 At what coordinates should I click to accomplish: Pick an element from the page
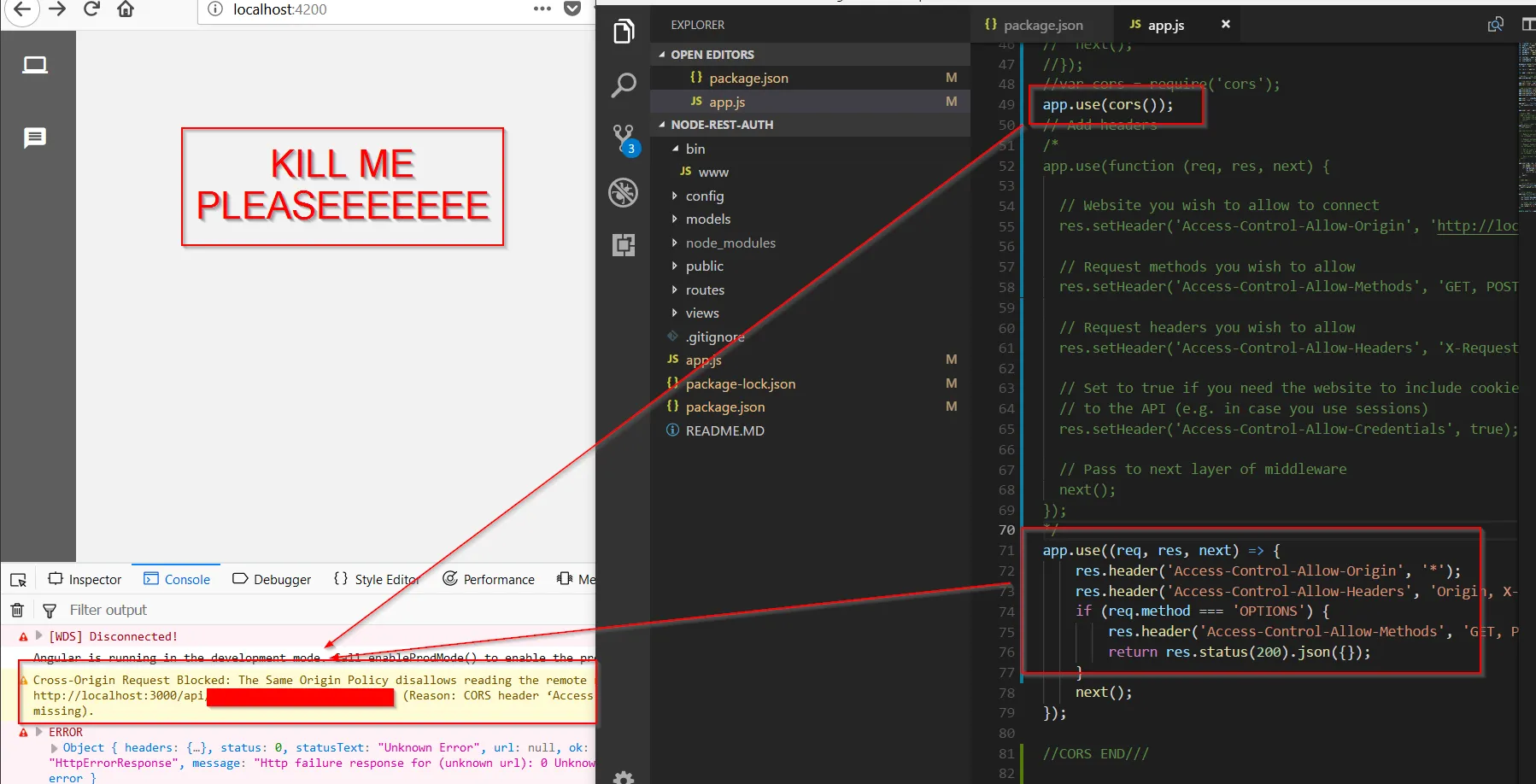click(18, 580)
